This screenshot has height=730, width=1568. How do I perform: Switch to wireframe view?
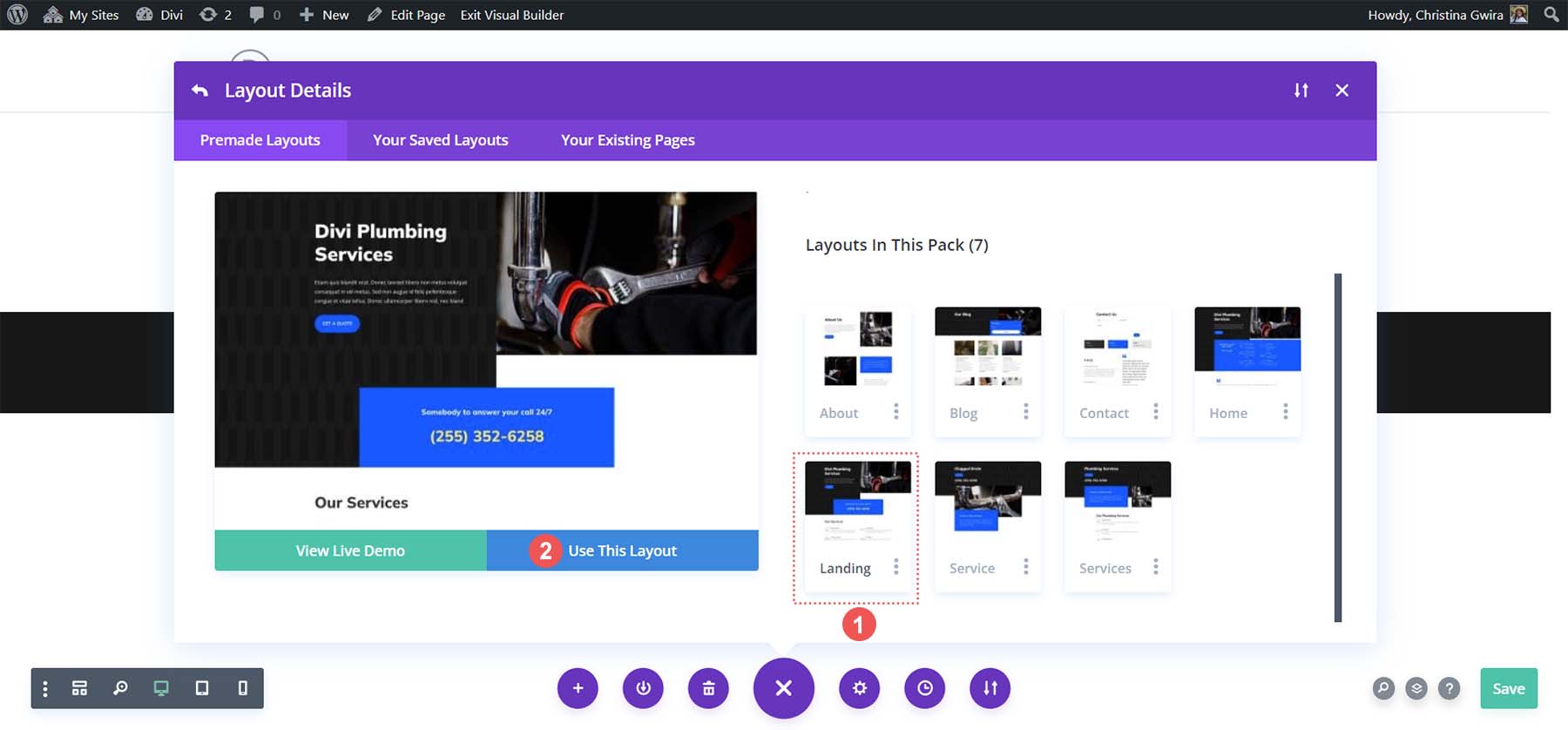coord(79,688)
